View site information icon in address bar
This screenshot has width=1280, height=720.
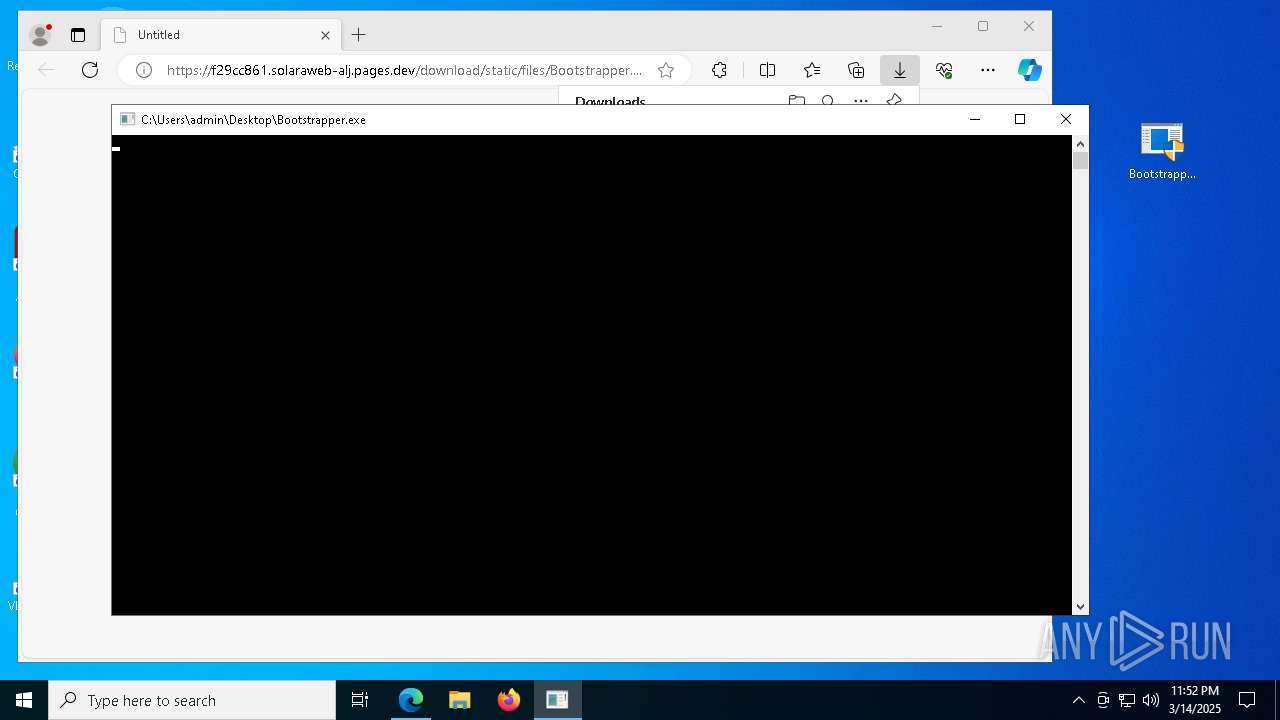(x=144, y=70)
